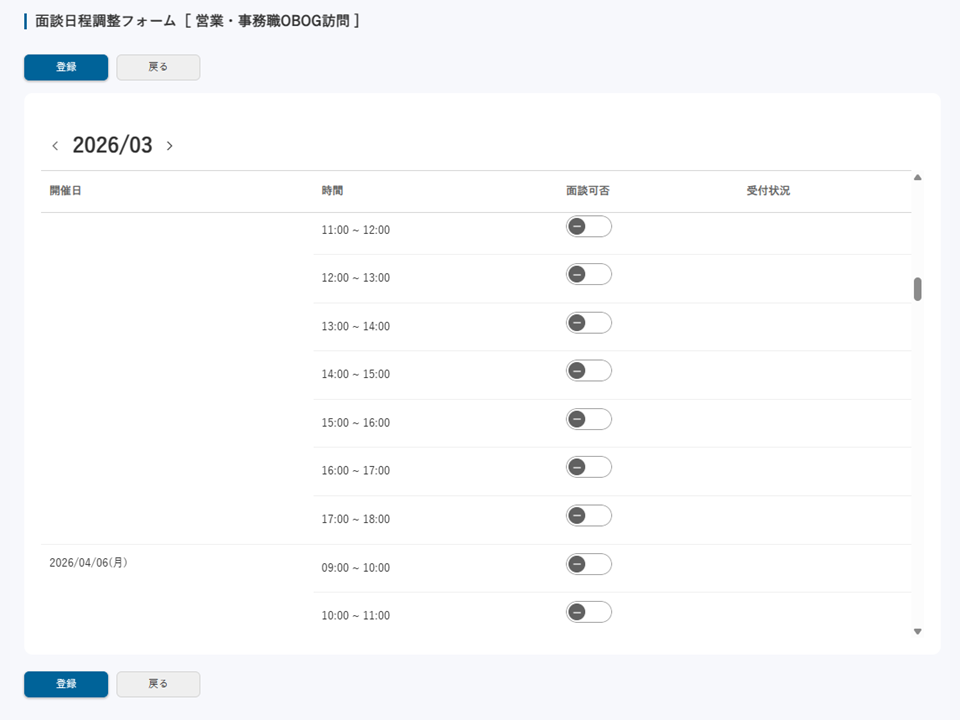
Task: Toggle availability for 12:00 ~ 13:00 slot
Action: [x=588, y=274]
